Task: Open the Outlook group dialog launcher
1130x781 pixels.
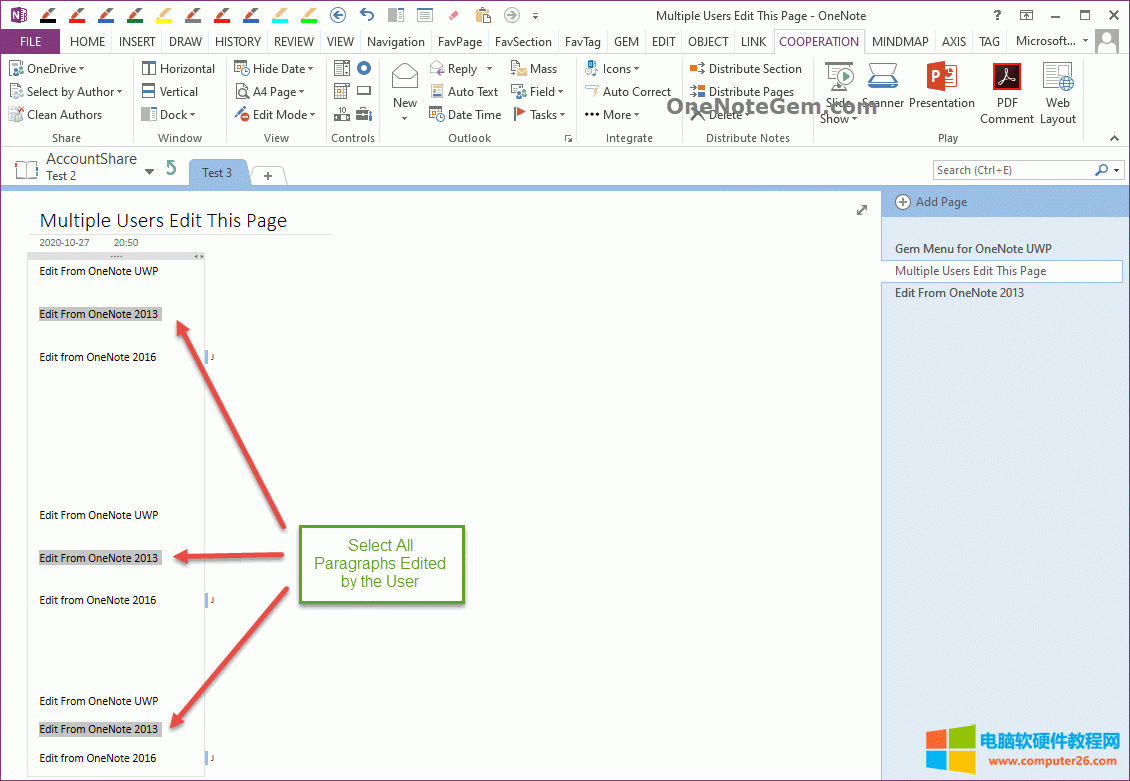Action: [x=569, y=138]
